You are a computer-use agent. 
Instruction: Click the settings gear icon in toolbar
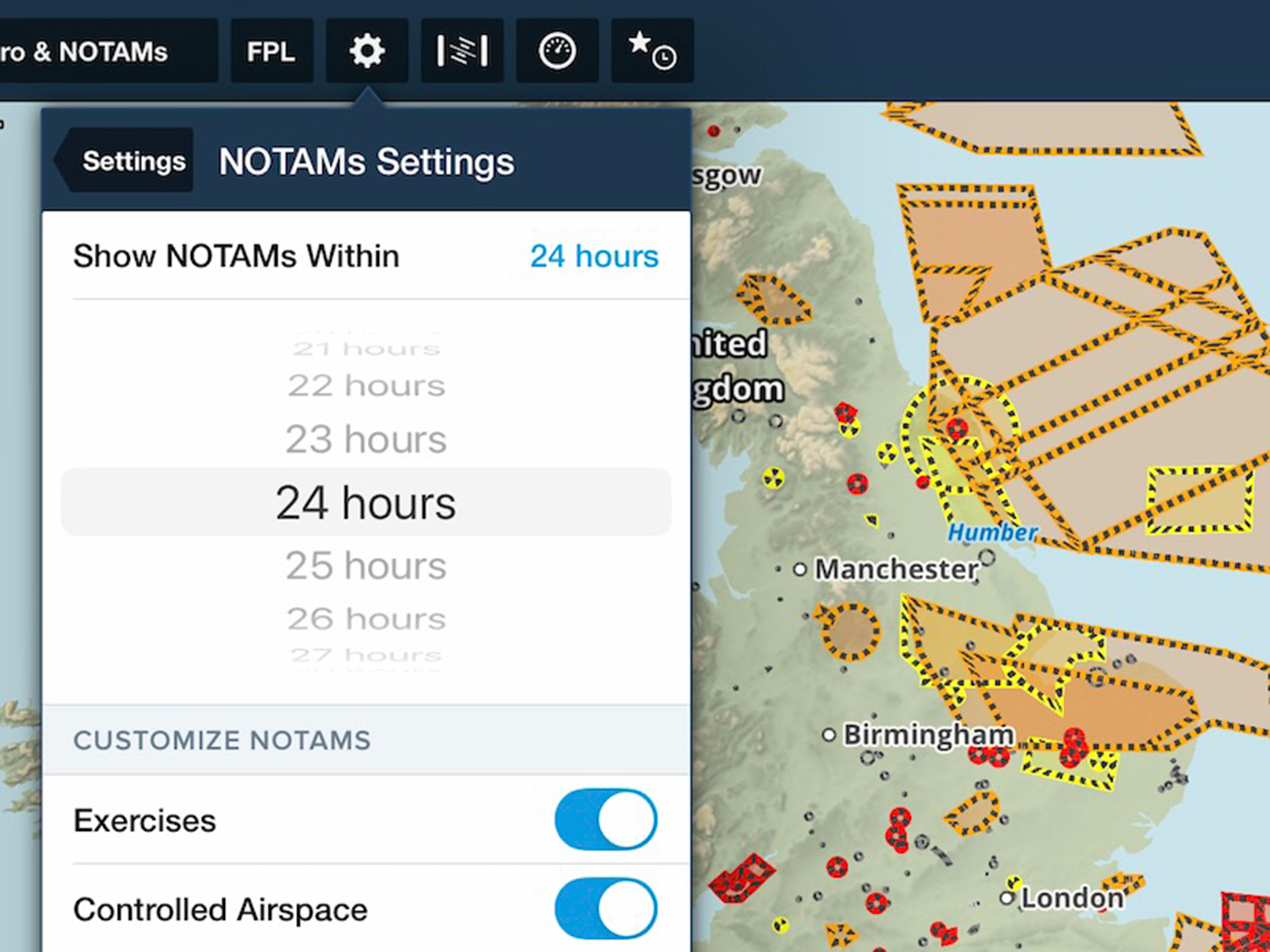pos(367,51)
